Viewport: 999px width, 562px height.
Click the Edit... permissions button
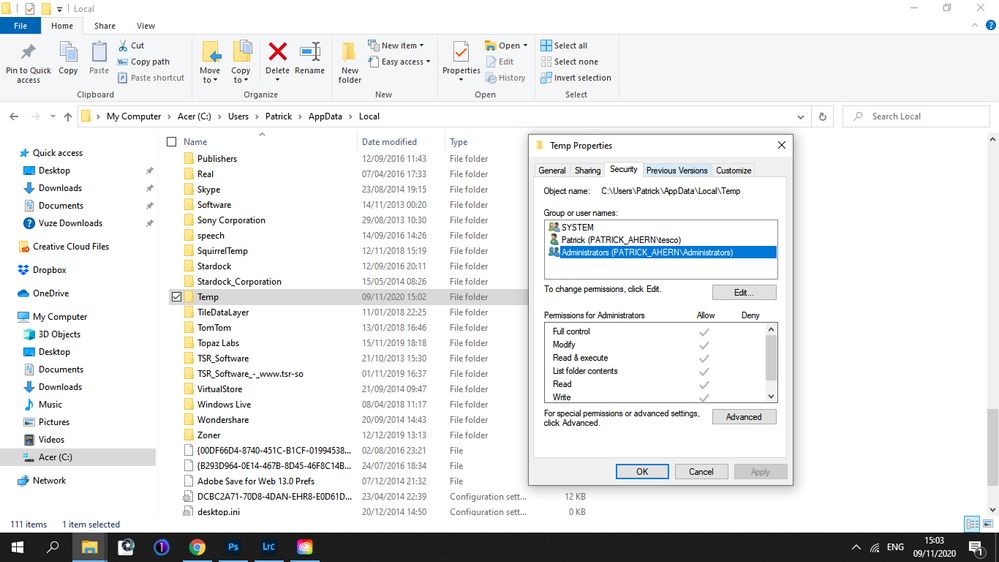pyautogui.click(x=744, y=292)
